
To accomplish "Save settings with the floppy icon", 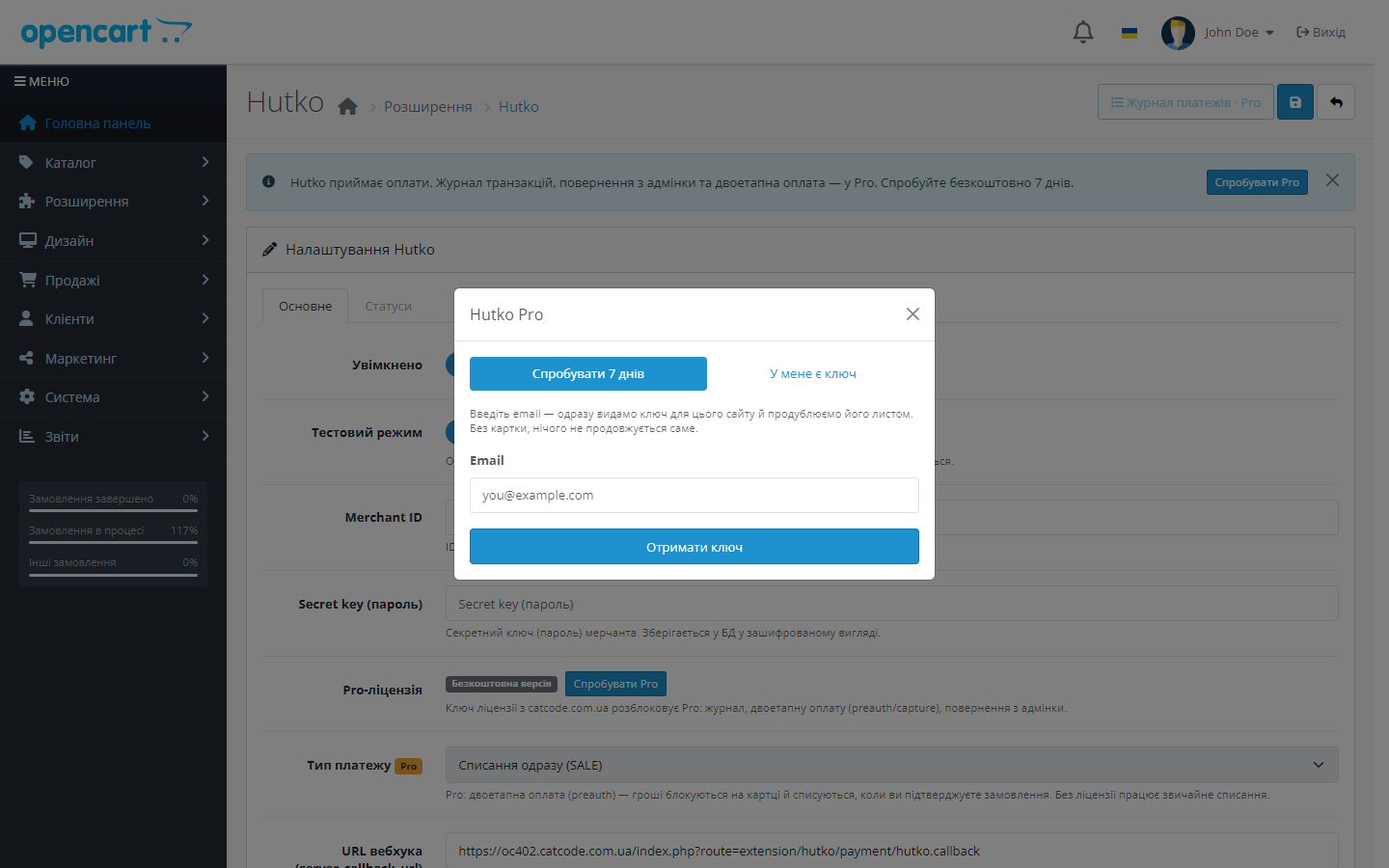I will tap(1295, 102).
